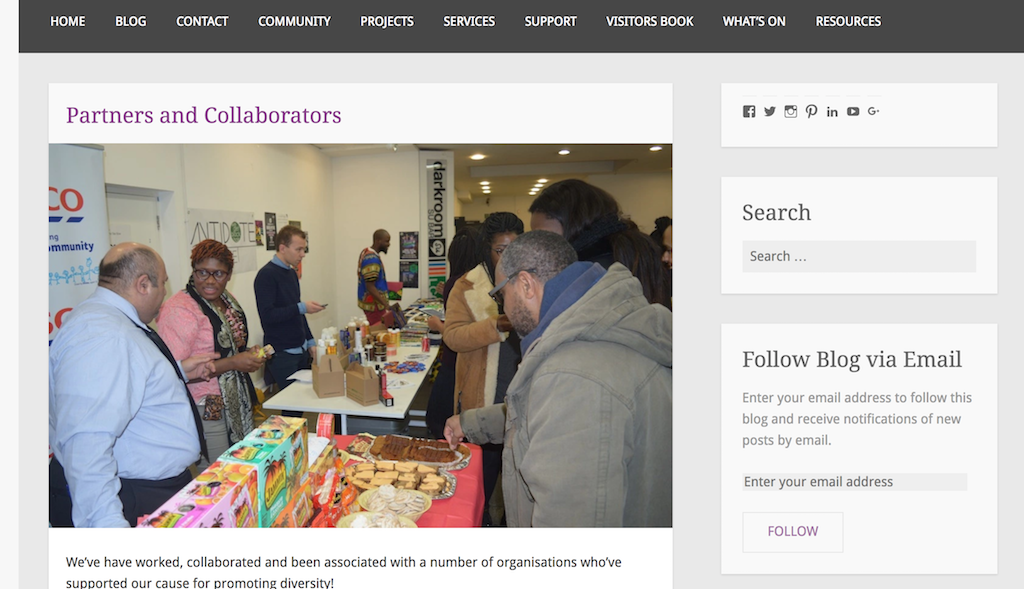Open the Google Plus social icon
Image resolution: width=1024 pixels, height=589 pixels.
pos(874,112)
